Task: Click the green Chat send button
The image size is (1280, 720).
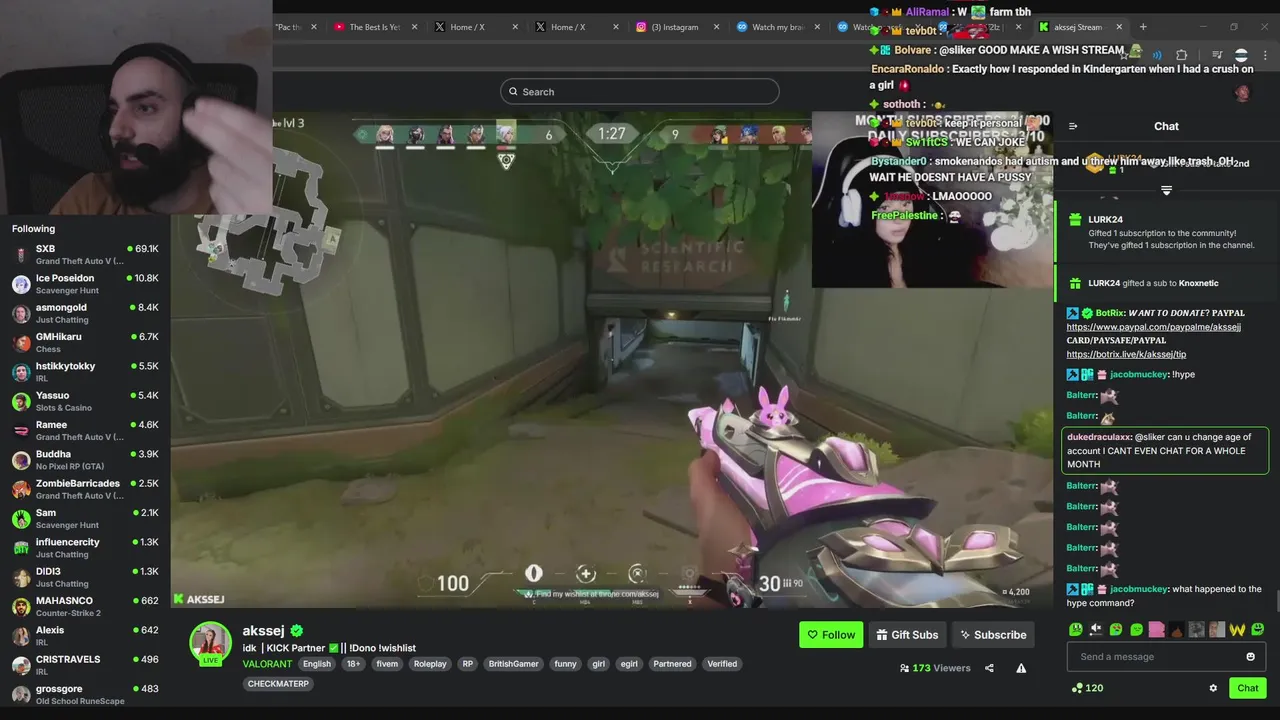Action: pos(1248,688)
